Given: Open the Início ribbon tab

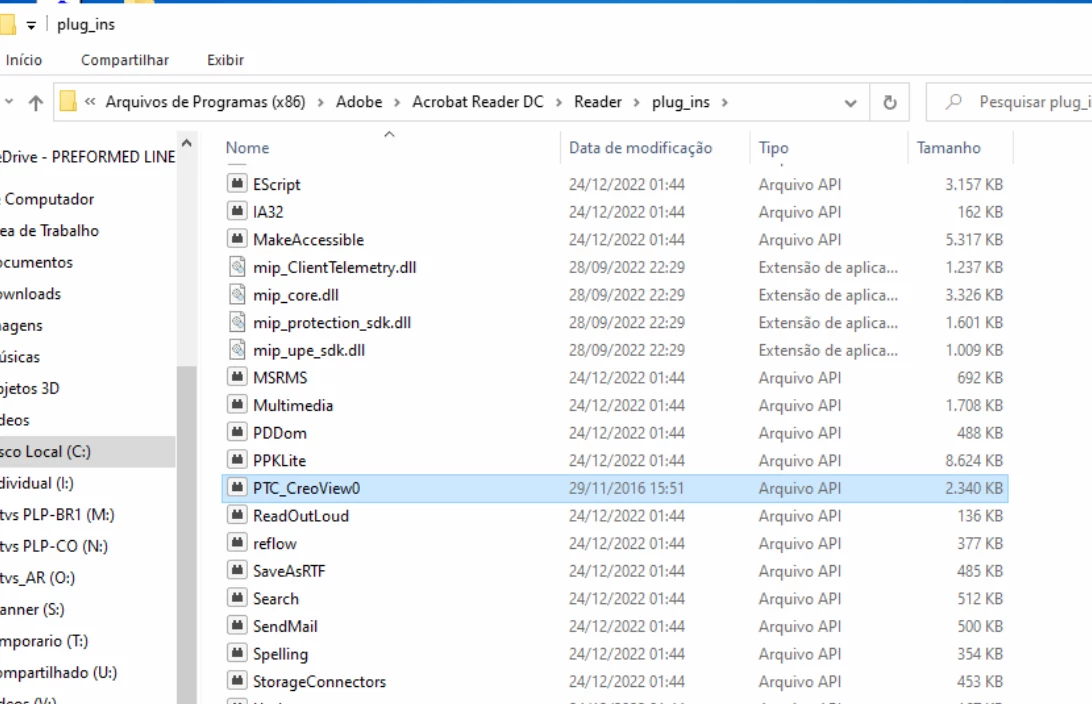Looking at the screenshot, I should click(x=24, y=60).
